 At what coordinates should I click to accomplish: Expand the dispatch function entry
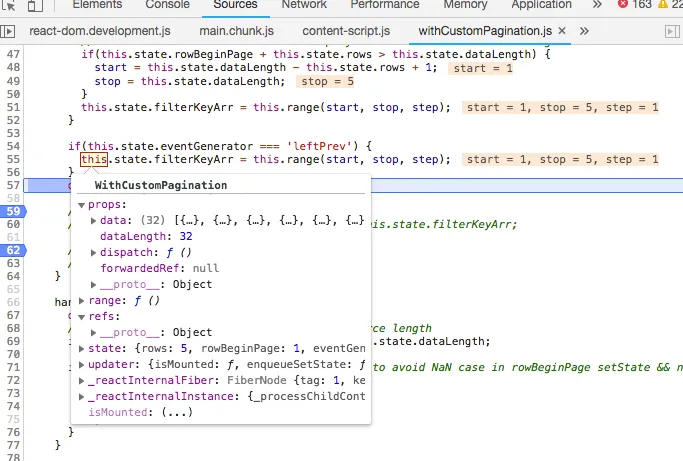pyautogui.click(x=93, y=253)
